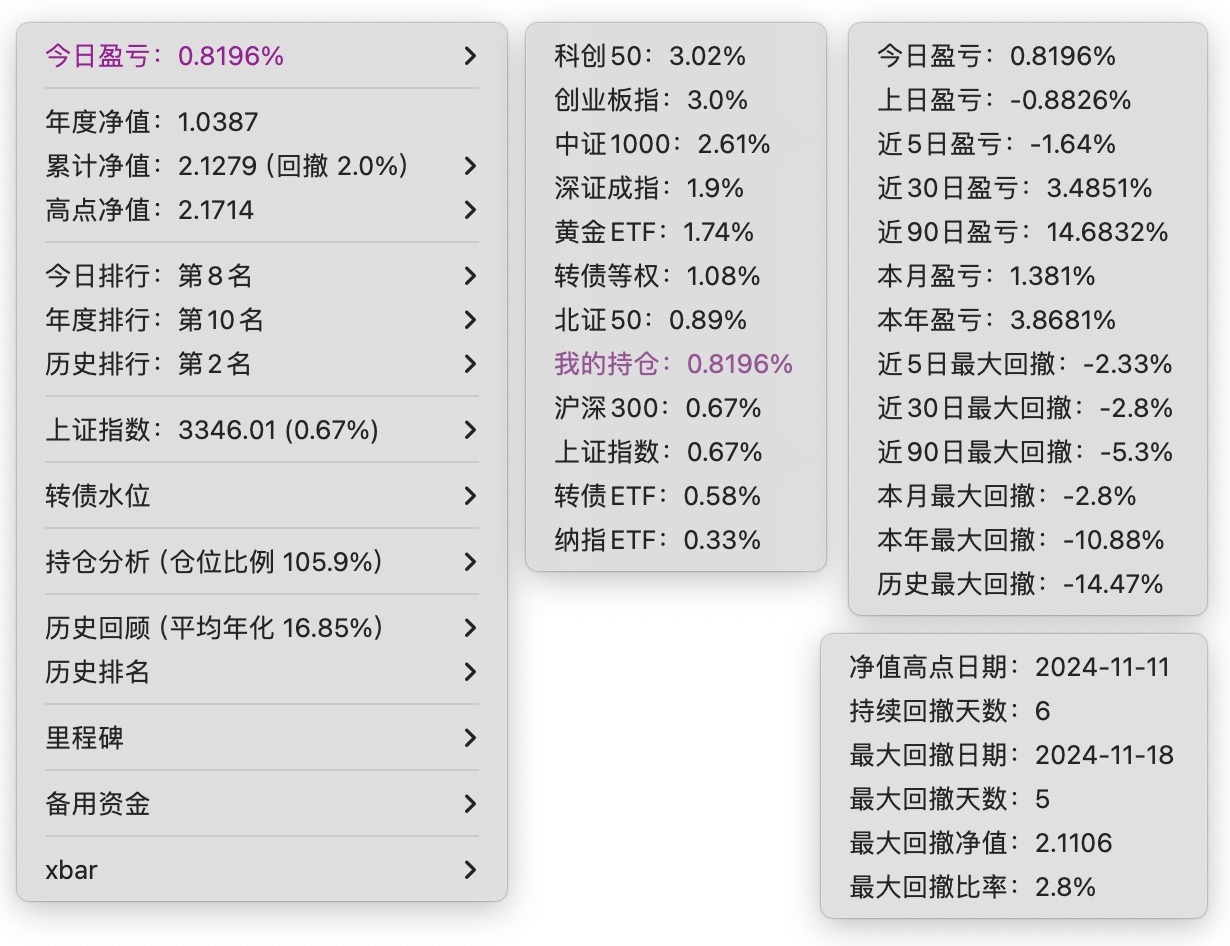This screenshot has height=946, width=1230.
Task: Open the 备用资金 menu entry
Action: (x=98, y=804)
